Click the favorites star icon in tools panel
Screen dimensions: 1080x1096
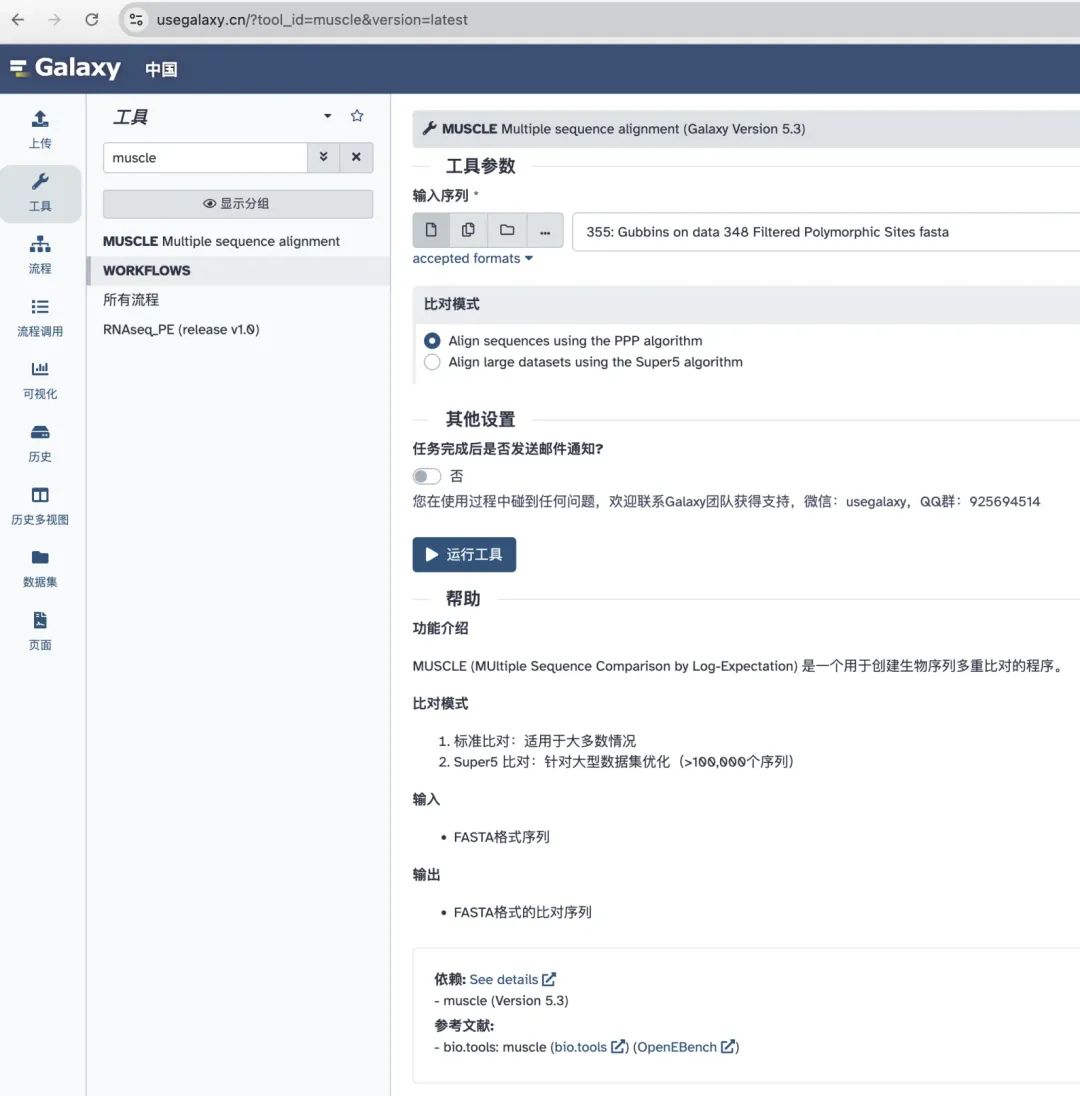pos(357,116)
